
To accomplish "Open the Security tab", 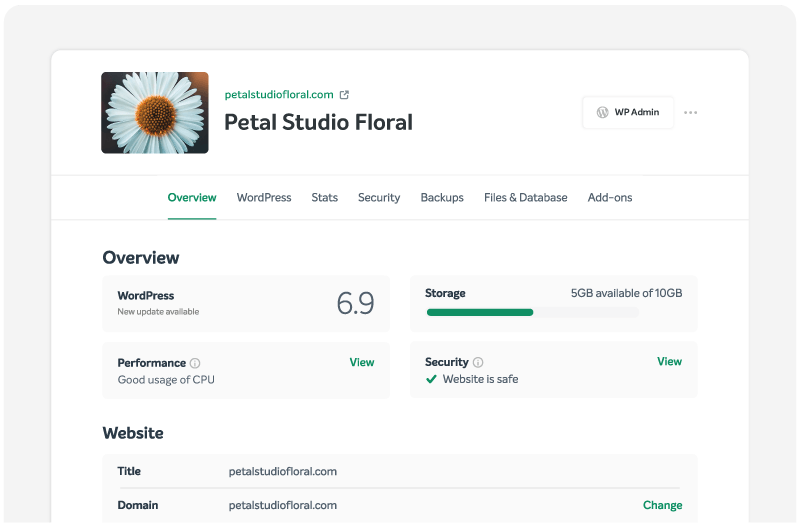I will [x=379, y=198].
